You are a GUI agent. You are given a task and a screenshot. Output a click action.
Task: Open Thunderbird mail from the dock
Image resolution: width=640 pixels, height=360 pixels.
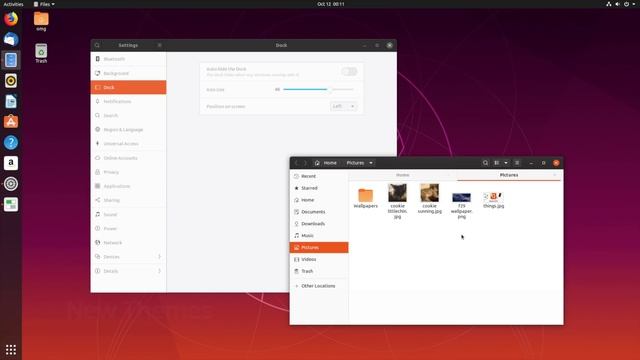coord(11,40)
